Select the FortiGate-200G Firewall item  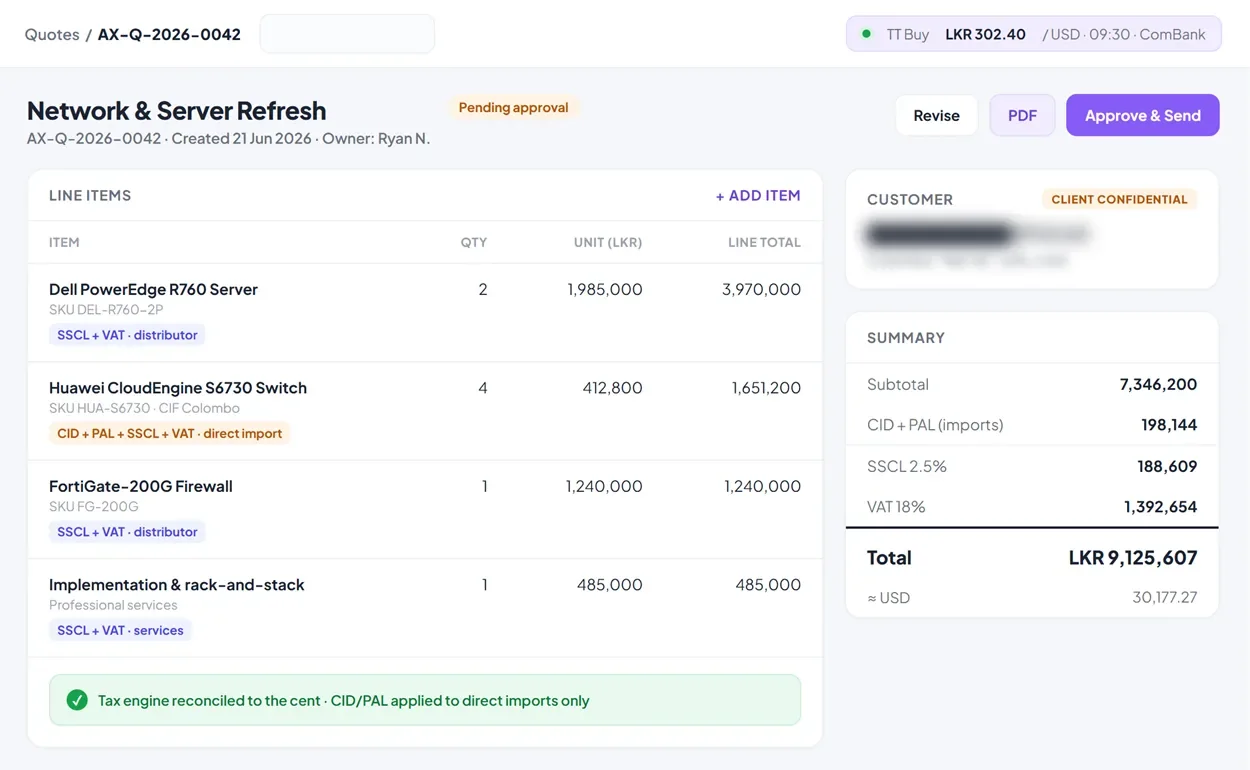[x=141, y=486]
